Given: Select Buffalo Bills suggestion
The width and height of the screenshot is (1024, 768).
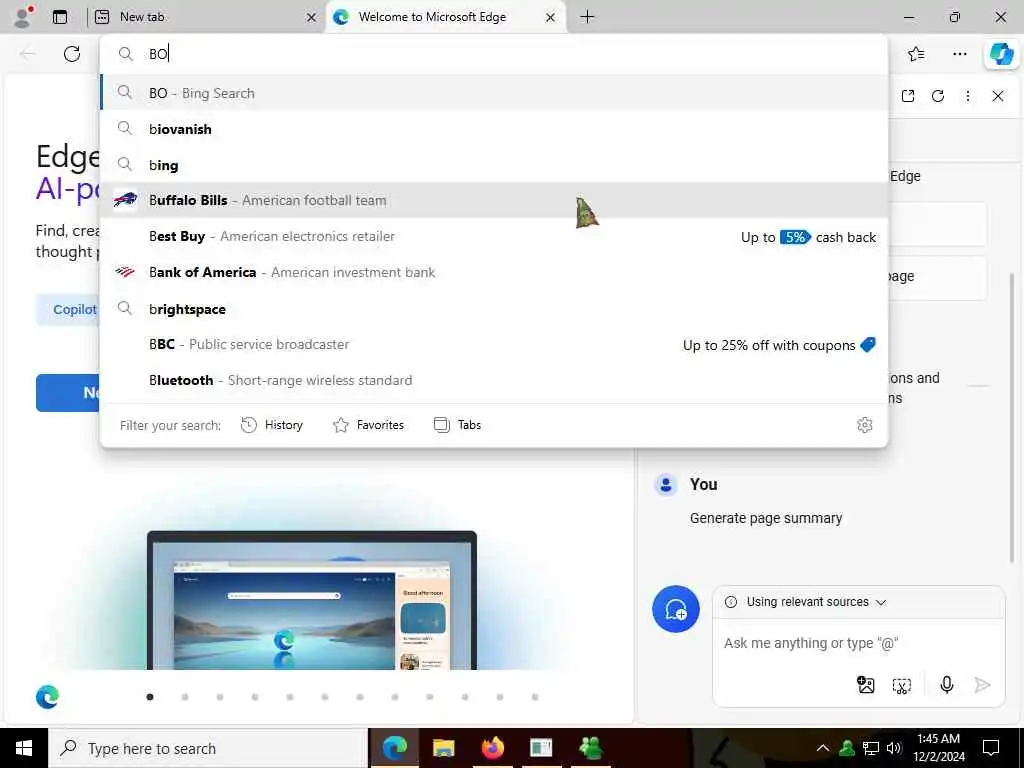Looking at the screenshot, I should click(494, 200).
